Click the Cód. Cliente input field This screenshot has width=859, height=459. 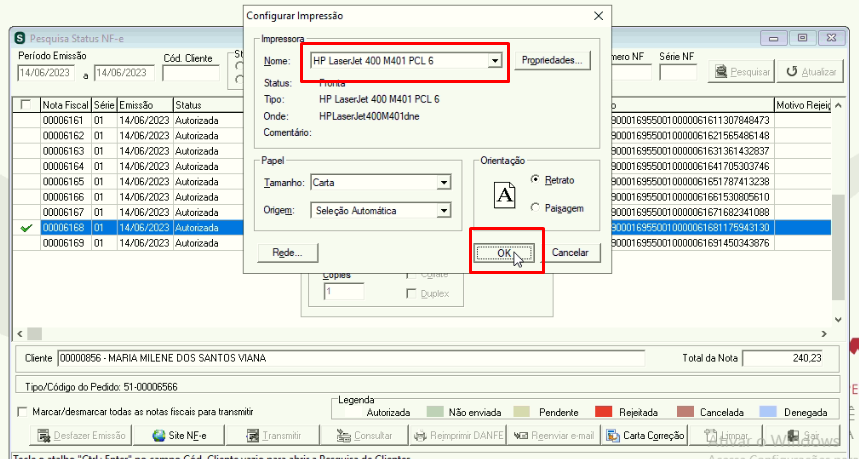pyautogui.click(x=191, y=73)
